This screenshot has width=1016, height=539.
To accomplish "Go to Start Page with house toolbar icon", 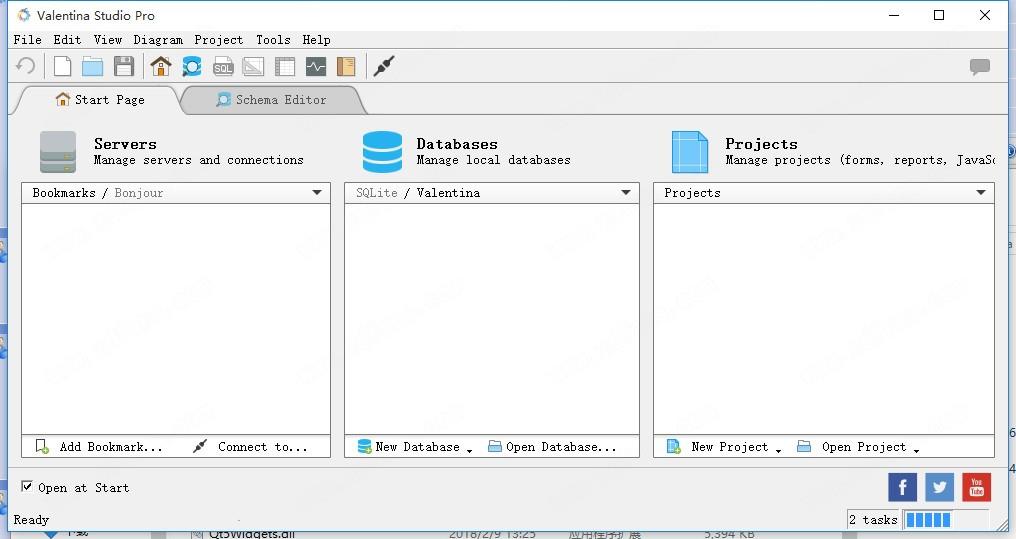I will pos(161,66).
